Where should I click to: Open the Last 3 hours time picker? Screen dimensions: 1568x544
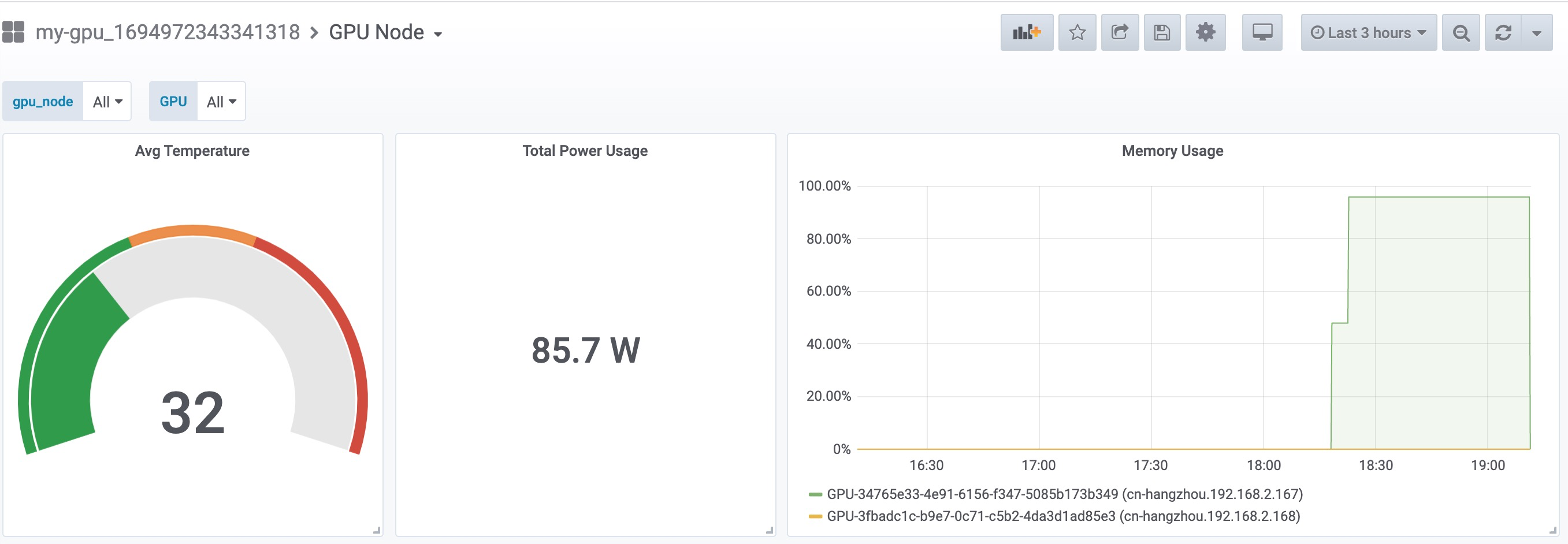coord(1368,32)
